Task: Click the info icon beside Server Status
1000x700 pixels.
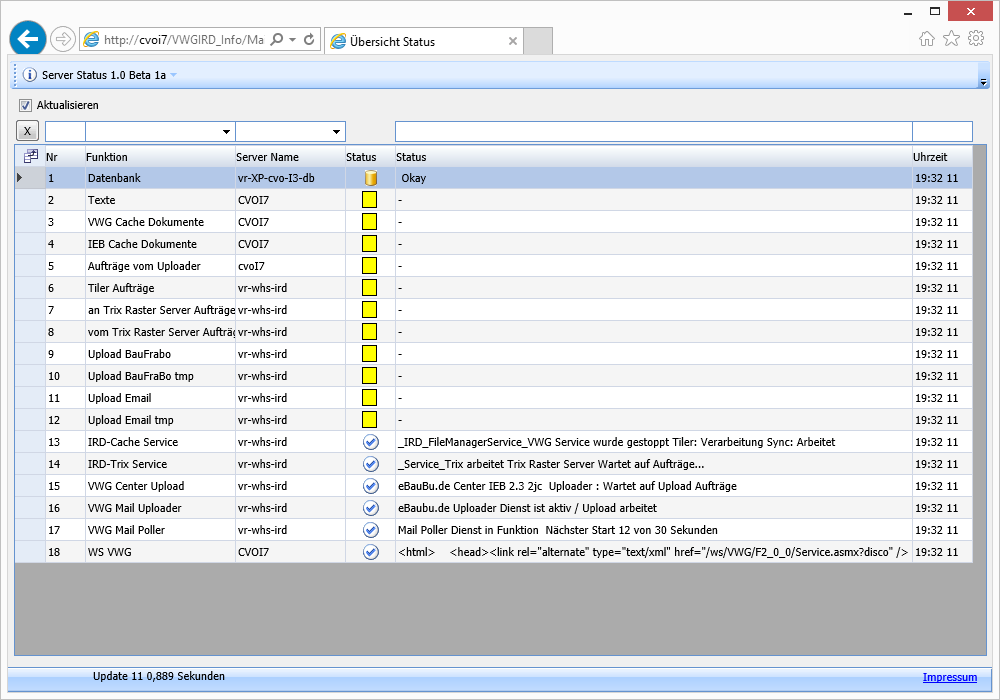Action: pyautogui.click(x=30, y=75)
